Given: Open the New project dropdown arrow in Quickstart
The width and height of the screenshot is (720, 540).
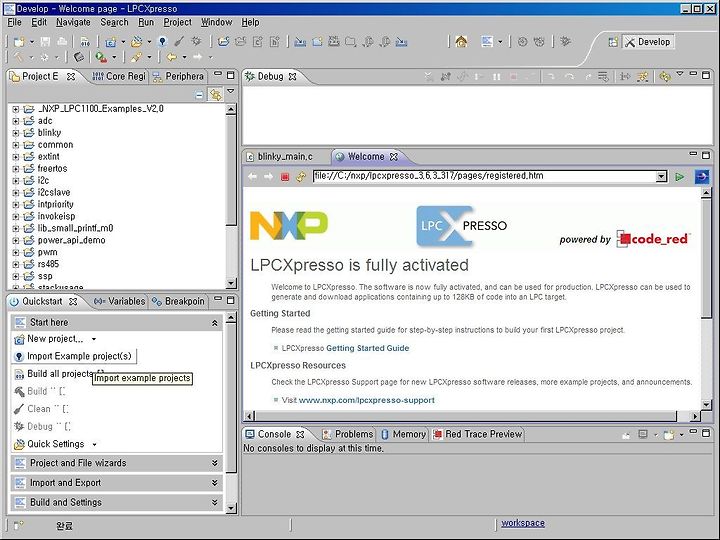Looking at the screenshot, I should click(x=94, y=339).
